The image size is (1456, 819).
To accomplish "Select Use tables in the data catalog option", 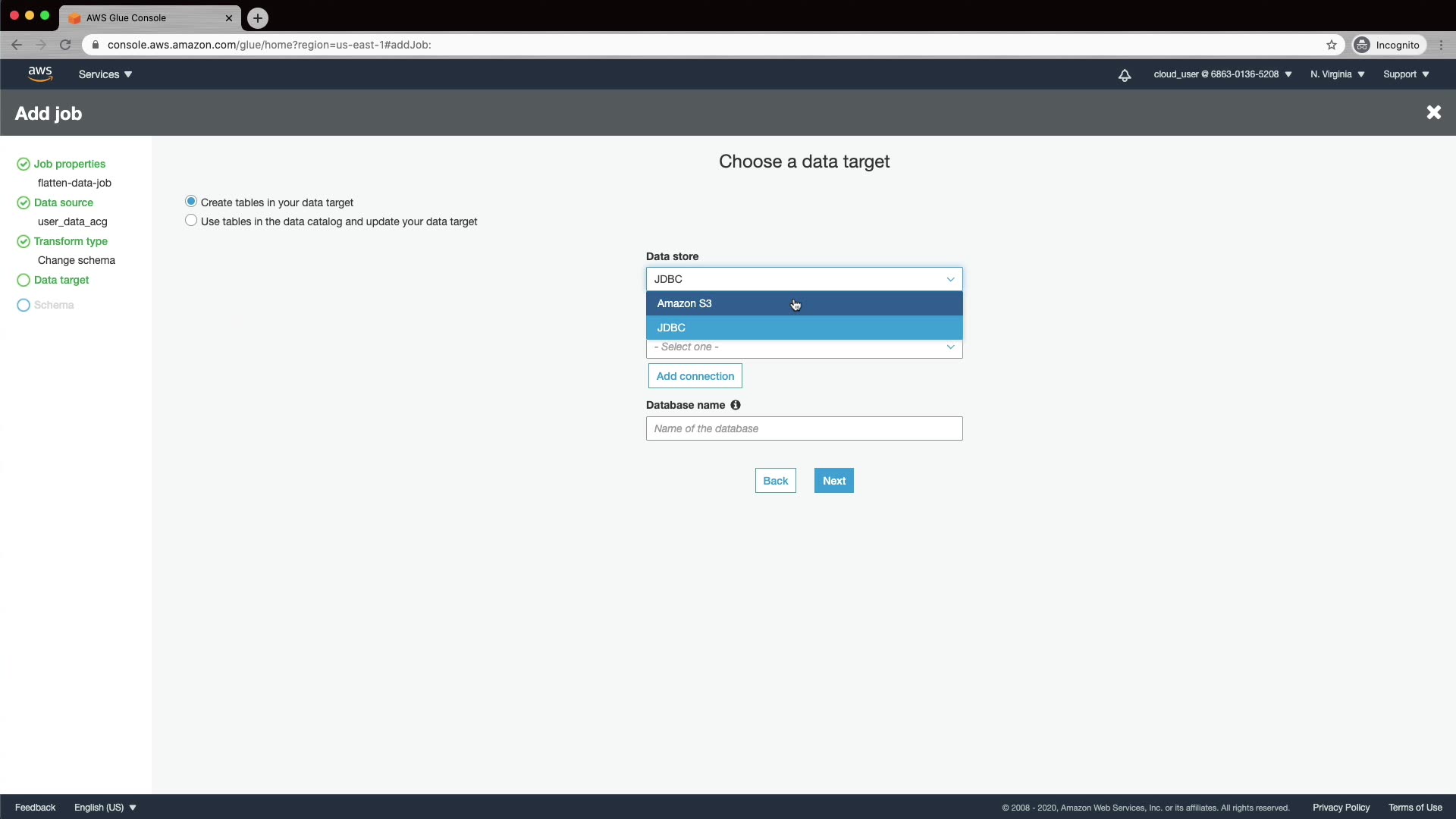I will 191,221.
